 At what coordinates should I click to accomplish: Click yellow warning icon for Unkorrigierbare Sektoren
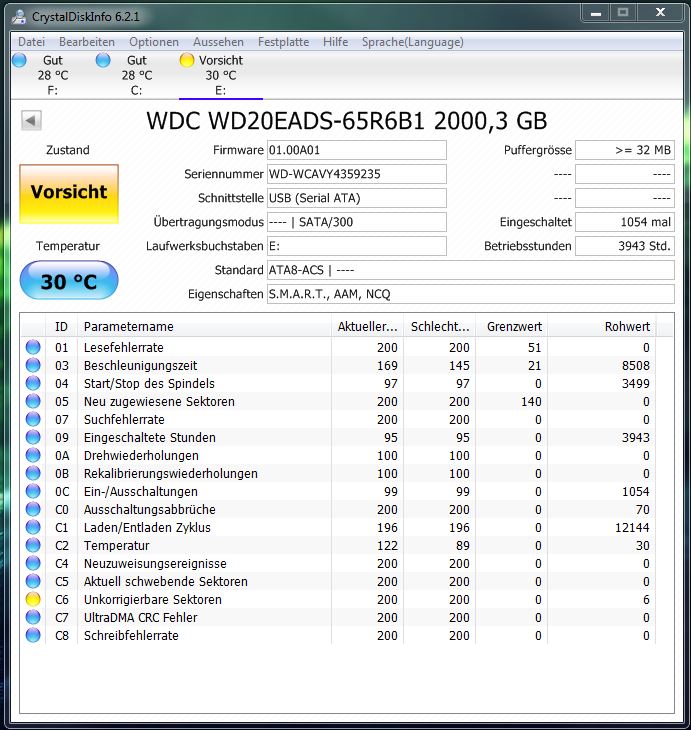pyautogui.click(x=33, y=599)
